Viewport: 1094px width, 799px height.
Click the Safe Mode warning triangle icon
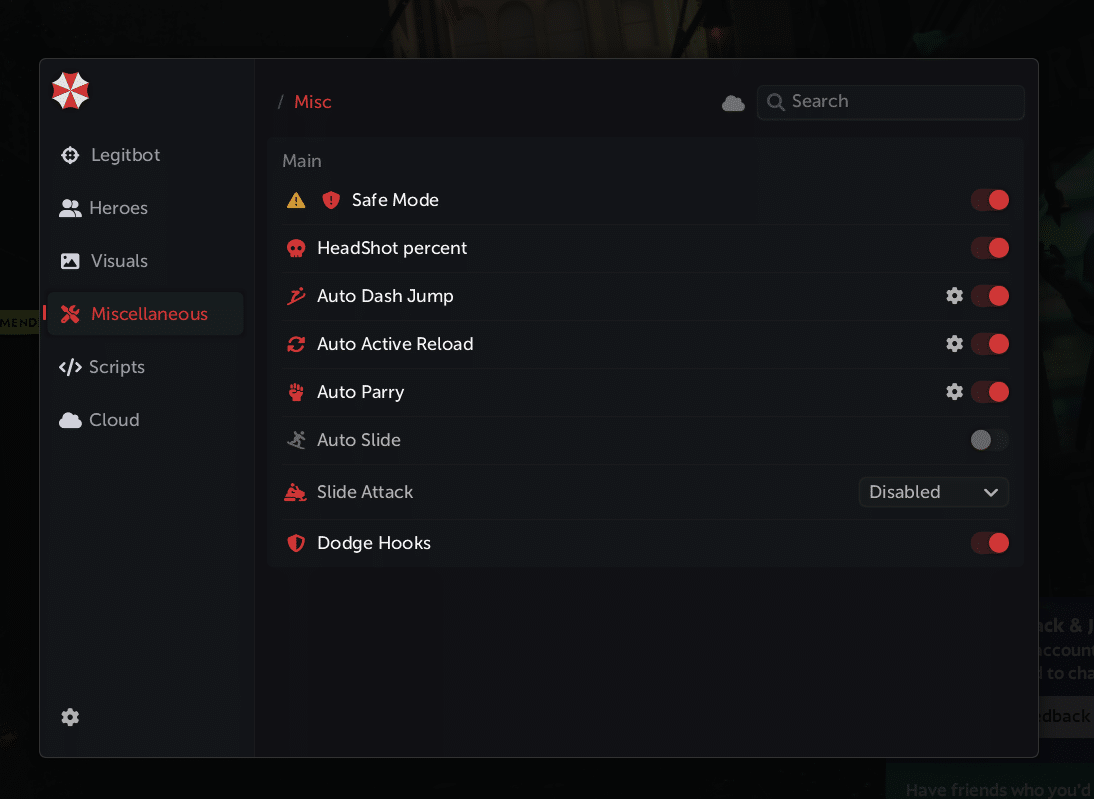click(296, 200)
